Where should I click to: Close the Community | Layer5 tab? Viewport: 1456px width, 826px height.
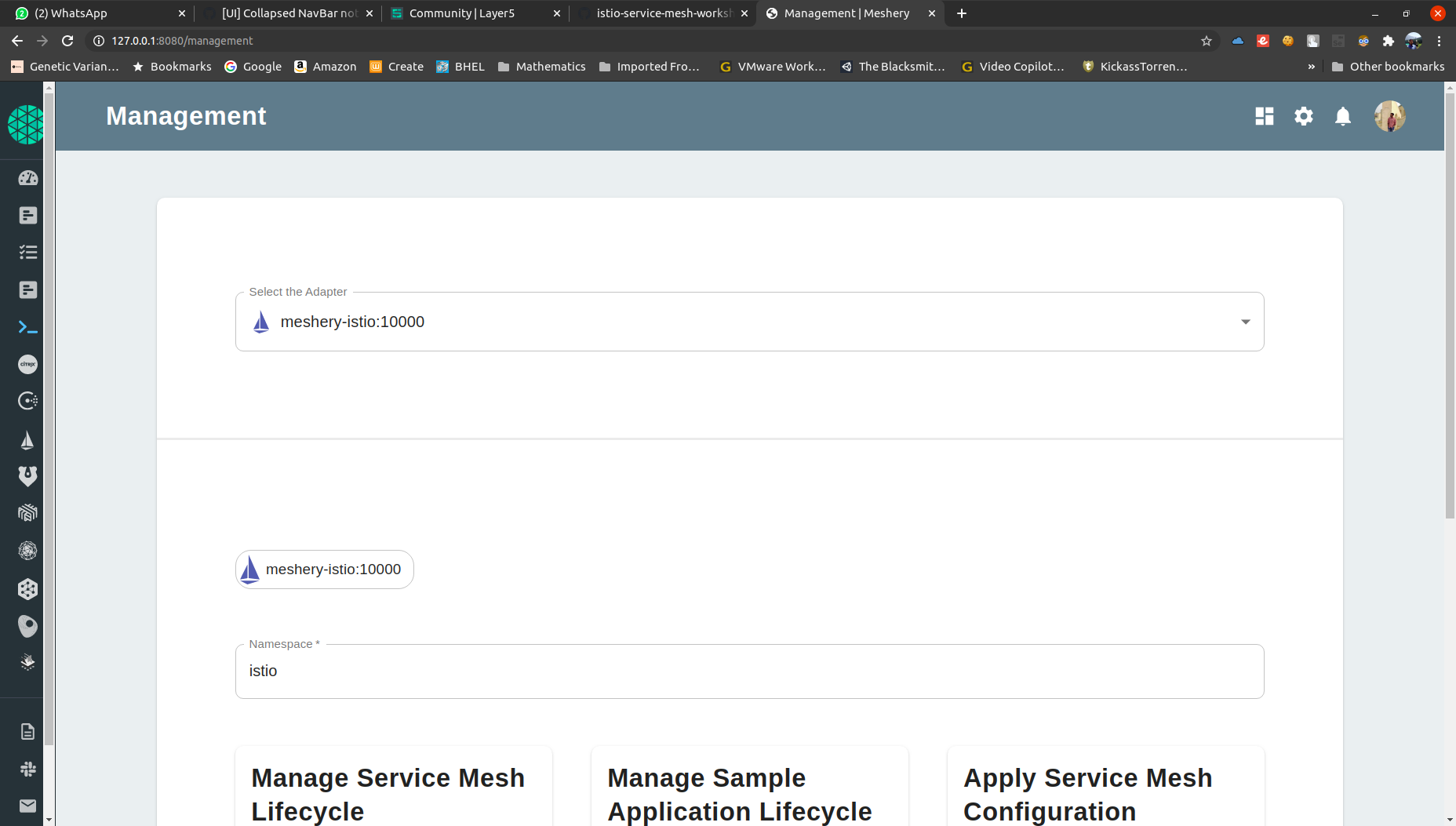tap(557, 13)
